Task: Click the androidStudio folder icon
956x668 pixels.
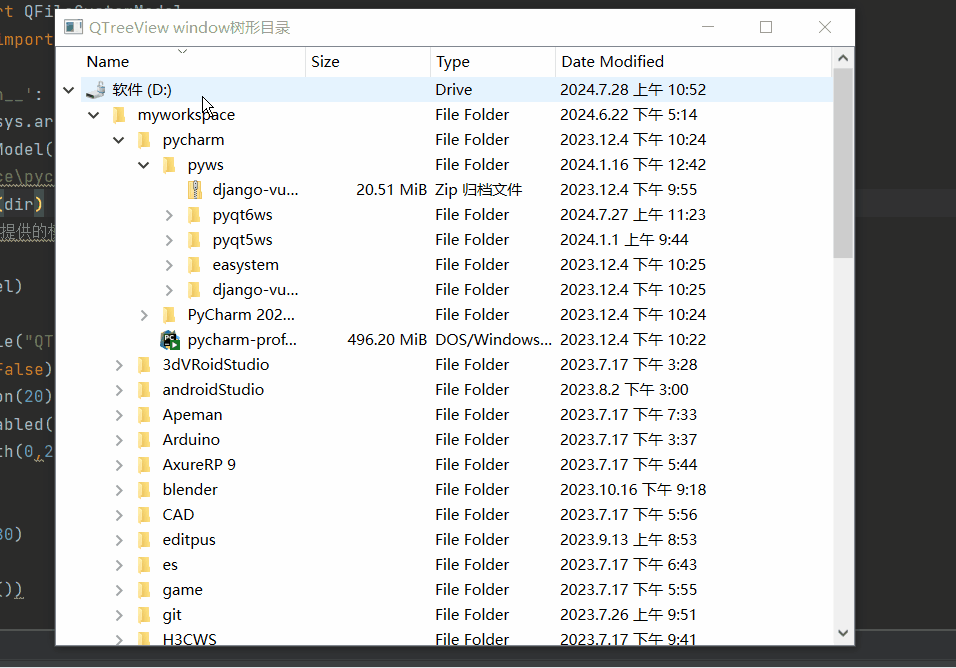Action: pyautogui.click(x=144, y=389)
